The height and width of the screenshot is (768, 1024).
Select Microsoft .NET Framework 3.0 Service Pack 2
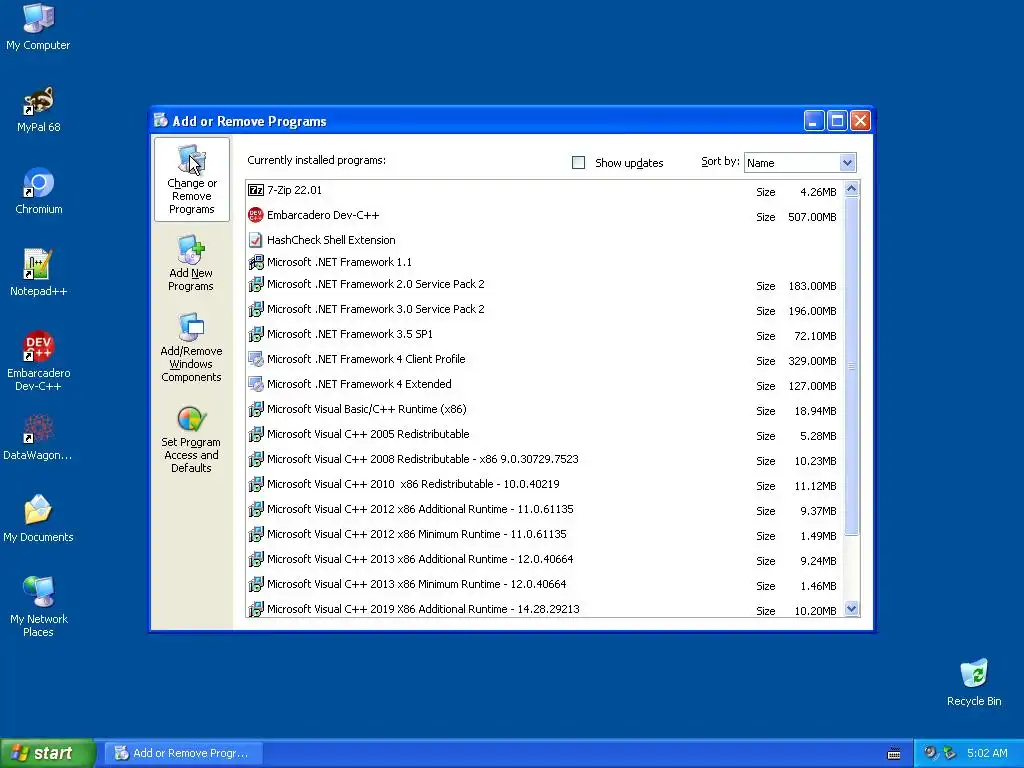pos(545,310)
